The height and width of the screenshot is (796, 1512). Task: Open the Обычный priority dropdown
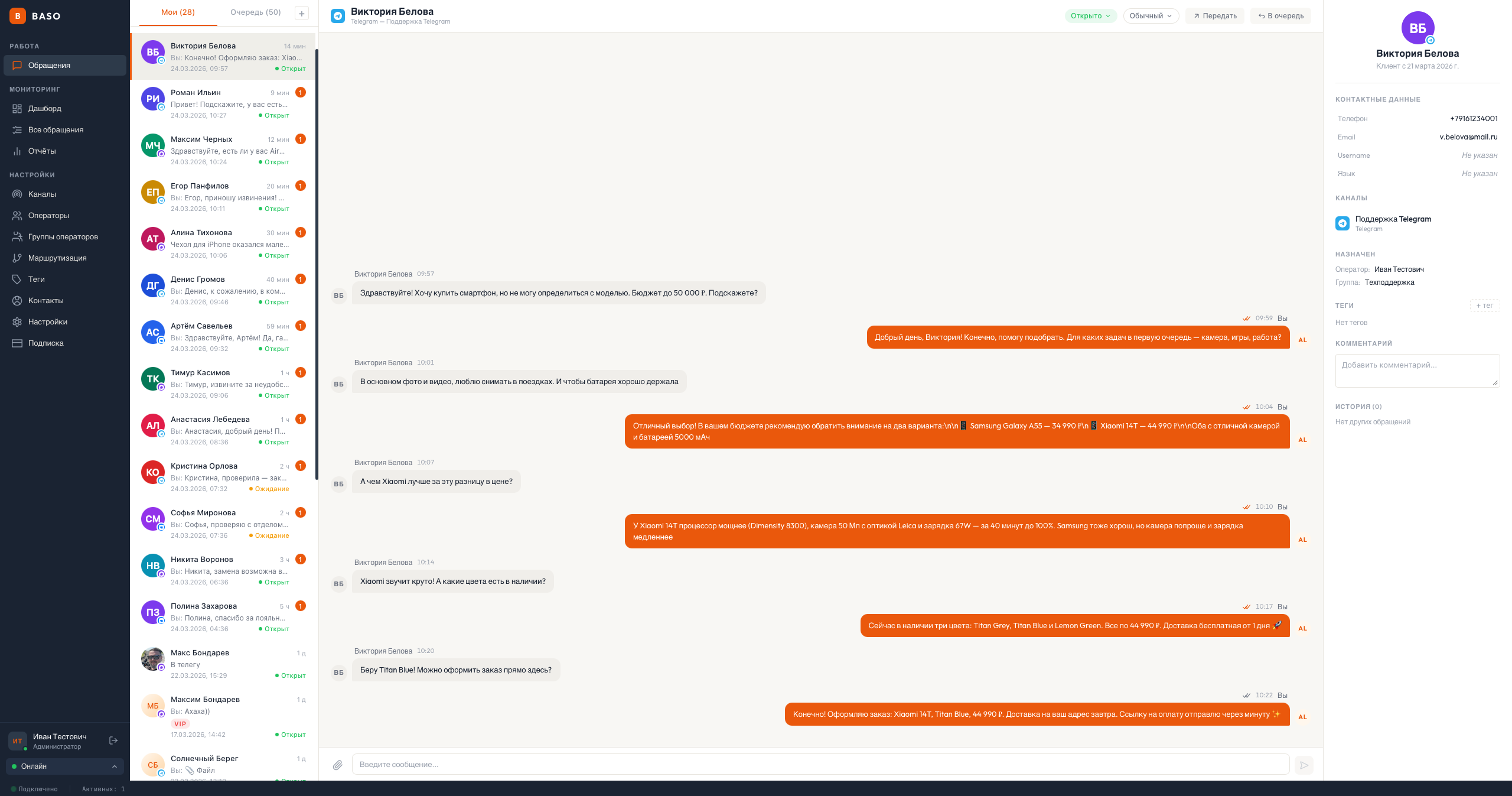pyautogui.click(x=1151, y=16)
